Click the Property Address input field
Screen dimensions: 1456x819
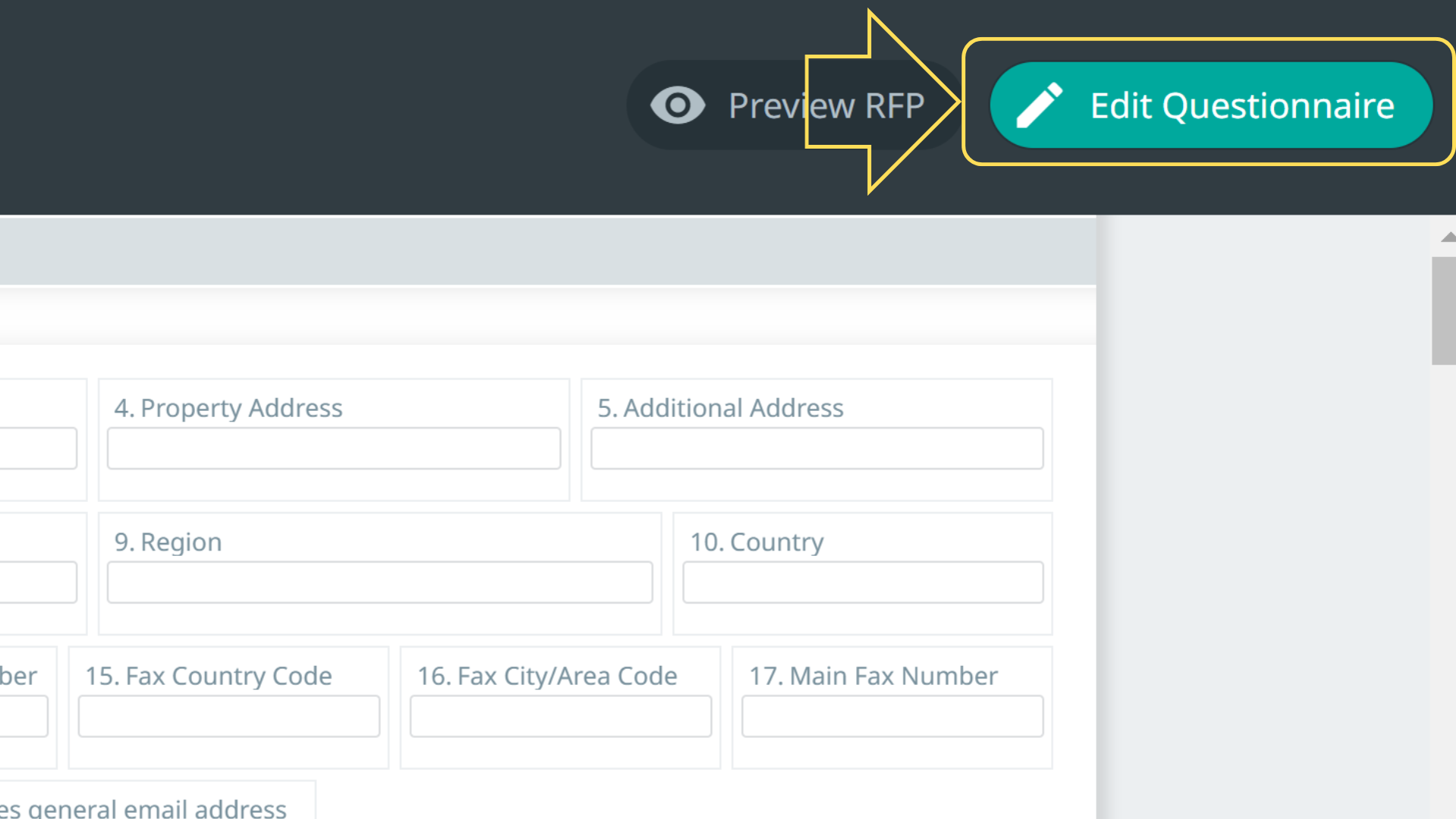pos(334,448)
